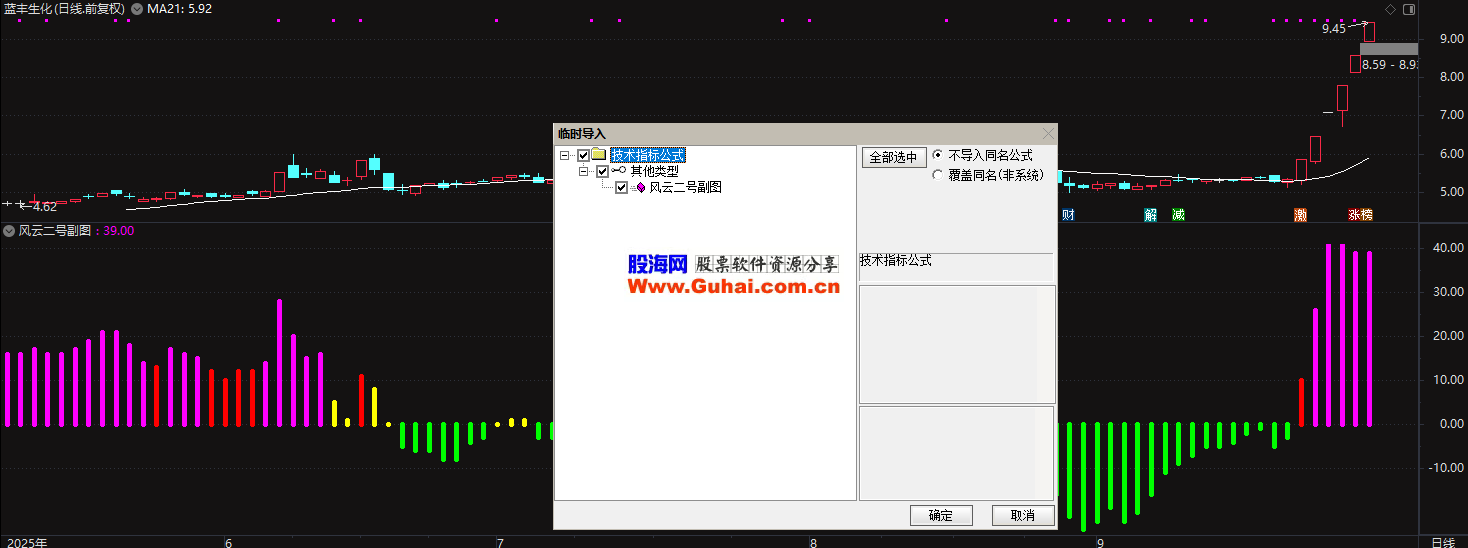Click the 解 event marker on chart
This screenshot has height=548, width=1468.
(1151, 214)
